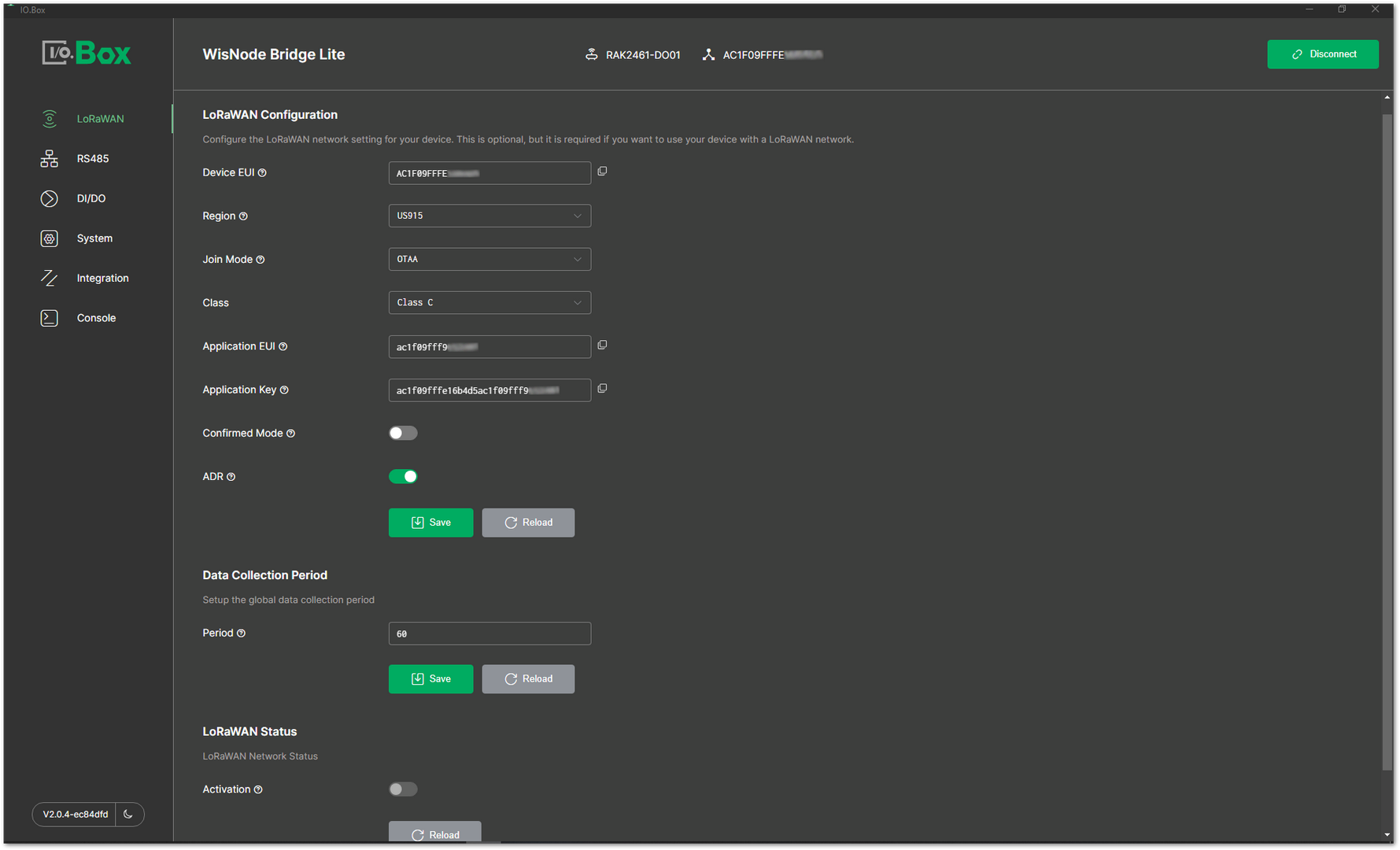Screen dimensions: 1400x850
Task: Click the LoRaWAN Configuration heading
Action: [270, 115]
